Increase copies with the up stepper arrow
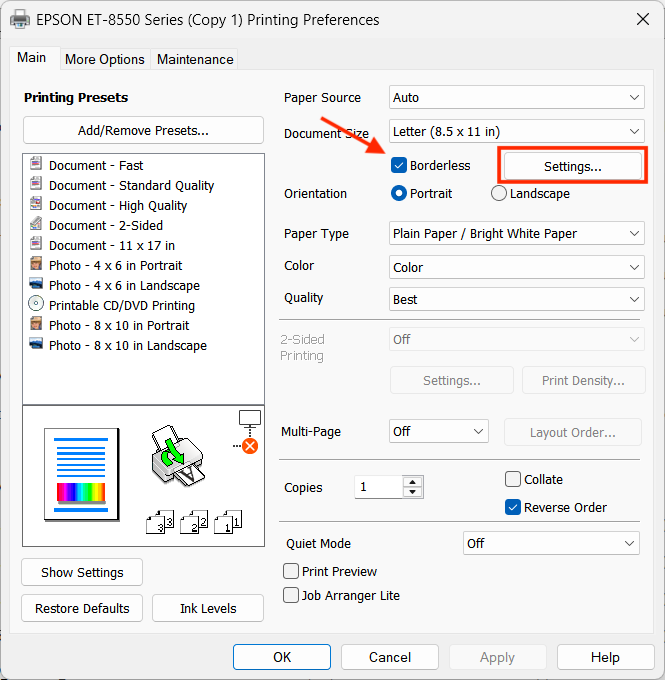Viewport: 665px width, 680px height. tap(413, 482)
